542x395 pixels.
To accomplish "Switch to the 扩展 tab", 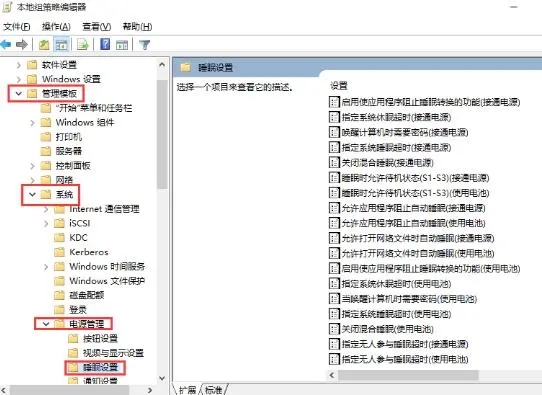I will (x=188, y=390).
